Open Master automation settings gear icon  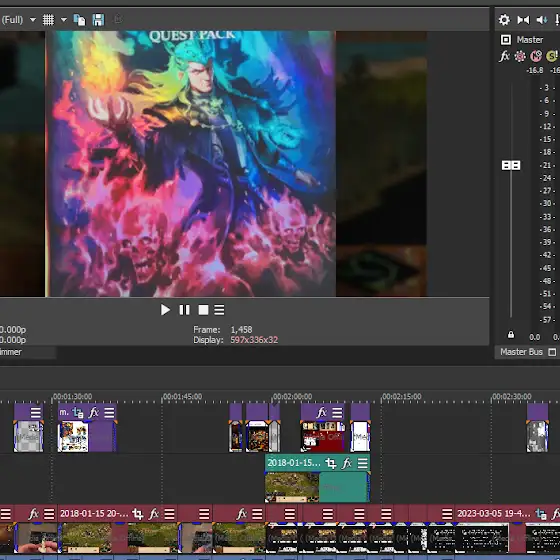tap(520, 56)
